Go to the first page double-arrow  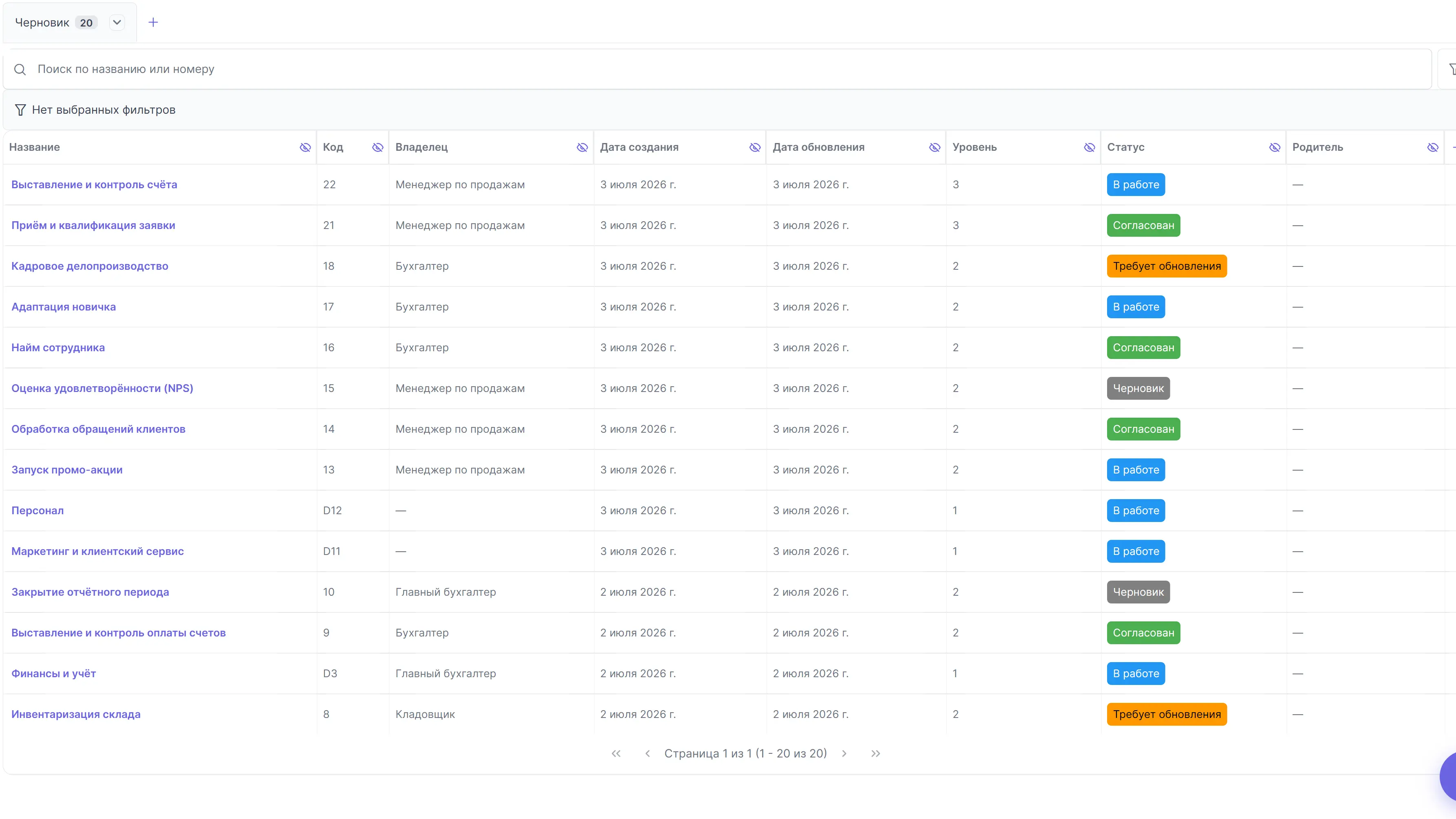point(616,753)
